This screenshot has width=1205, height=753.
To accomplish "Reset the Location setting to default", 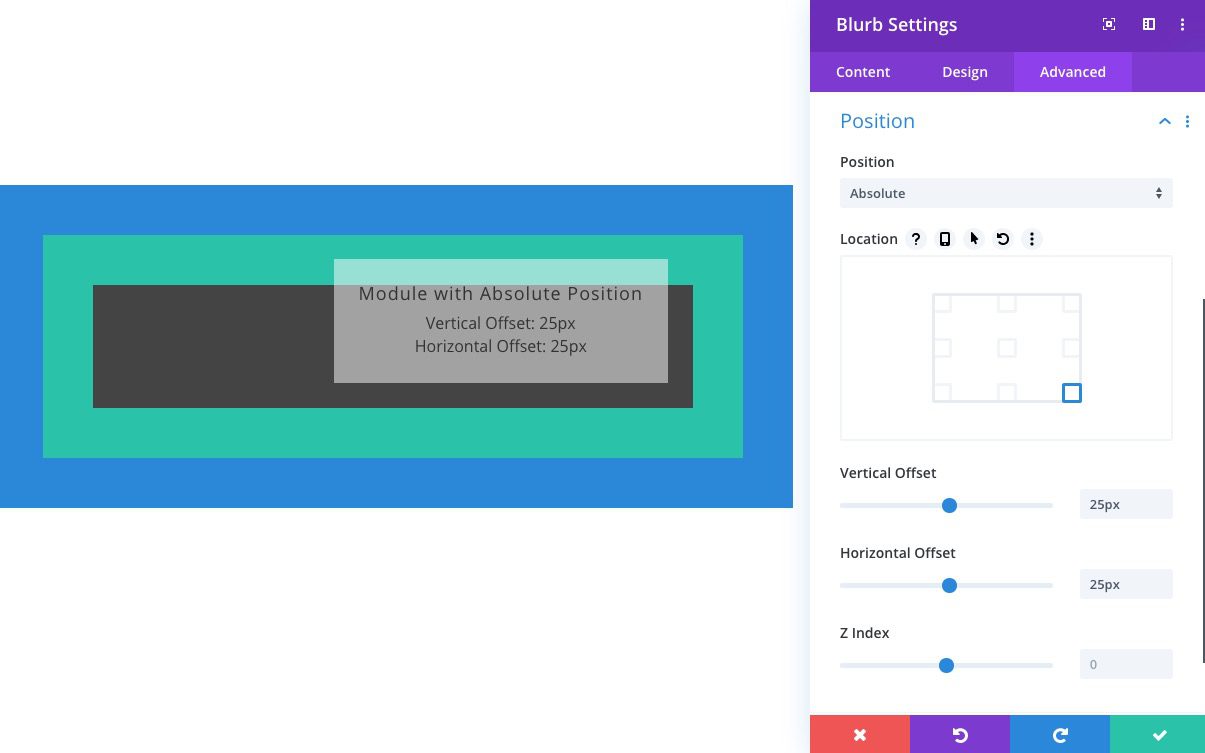I will tap(1002, 239).
